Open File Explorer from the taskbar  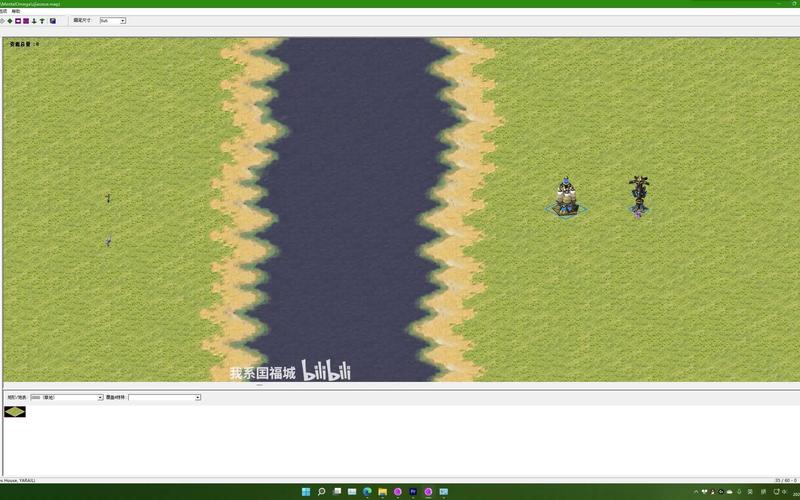click(382, 492)
